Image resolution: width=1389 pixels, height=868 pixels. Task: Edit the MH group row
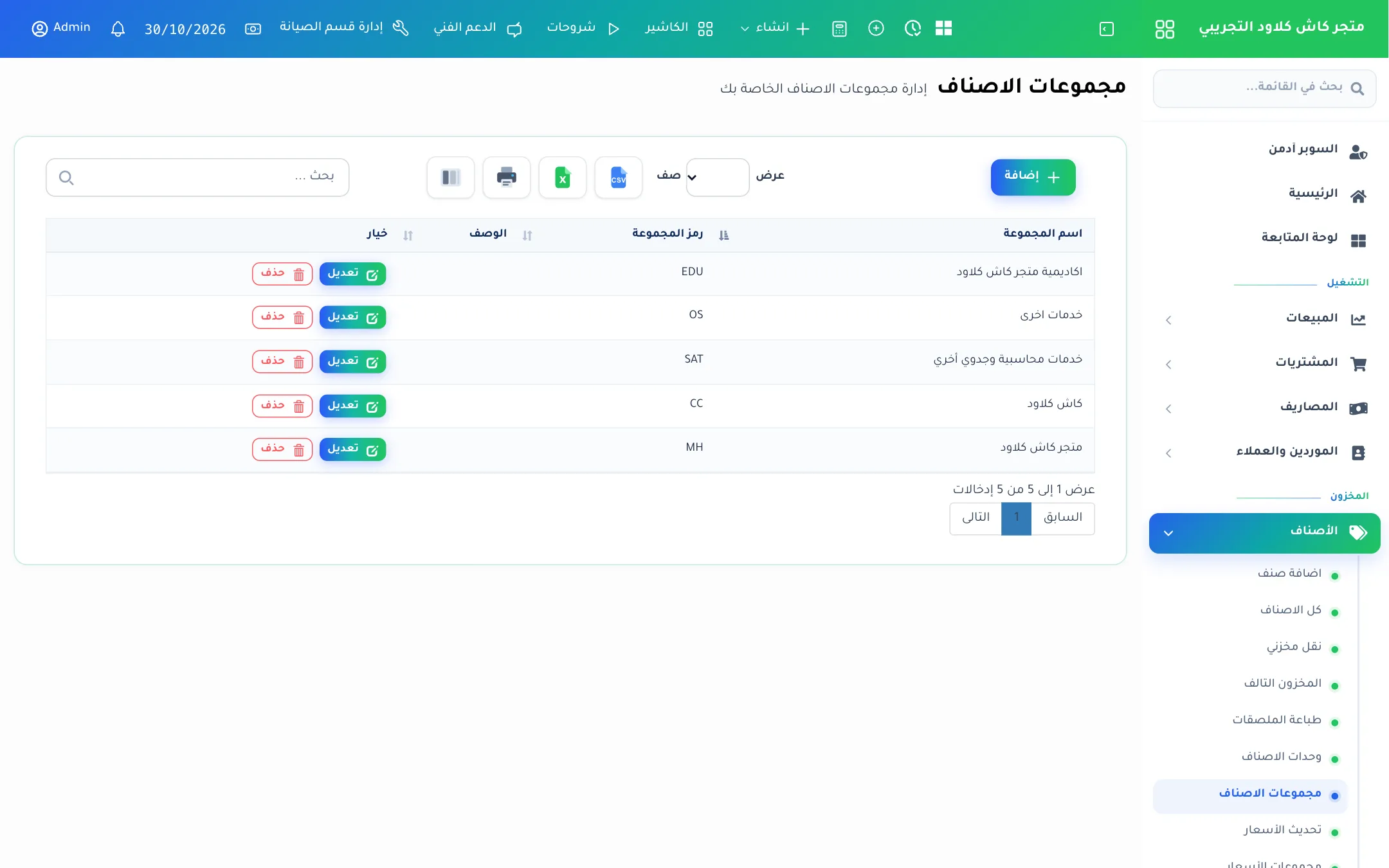point(352,449)
